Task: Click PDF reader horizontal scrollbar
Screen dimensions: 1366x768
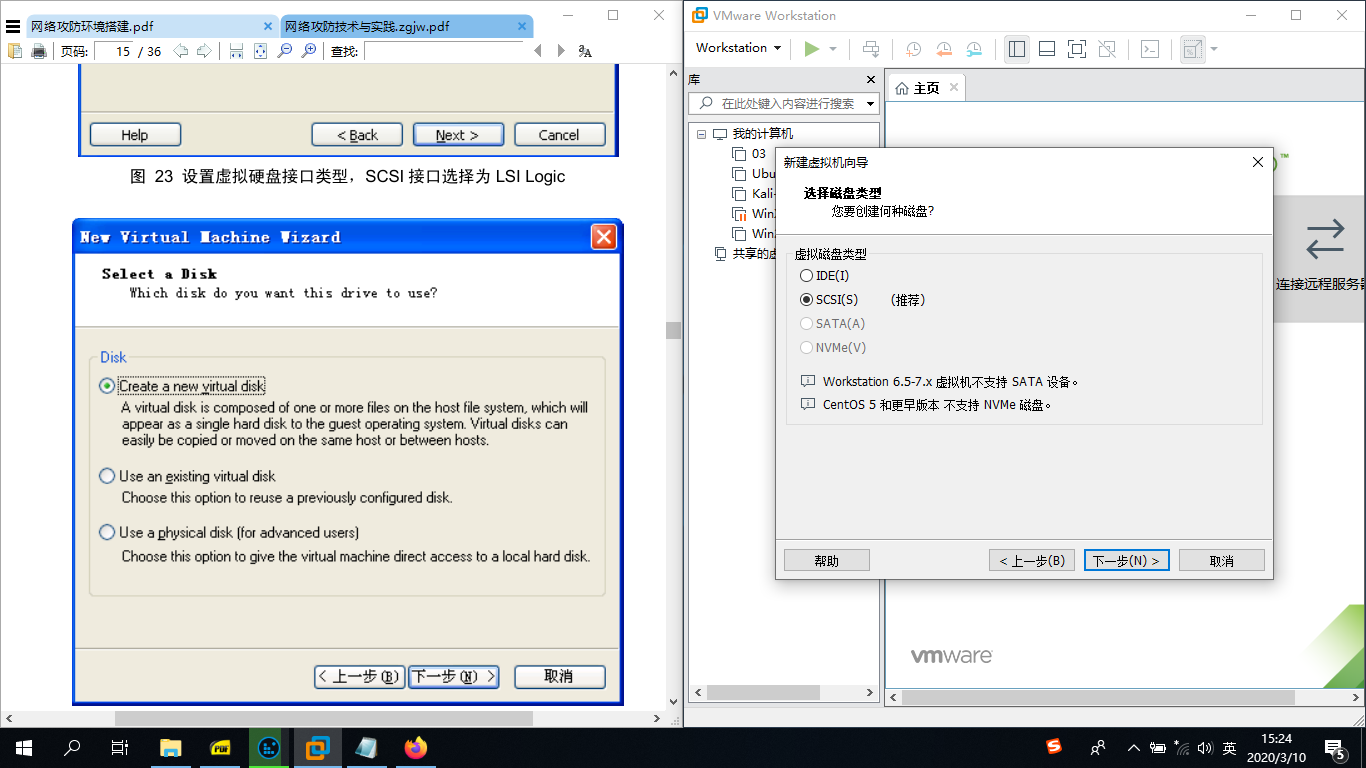Action: (324, 718)
